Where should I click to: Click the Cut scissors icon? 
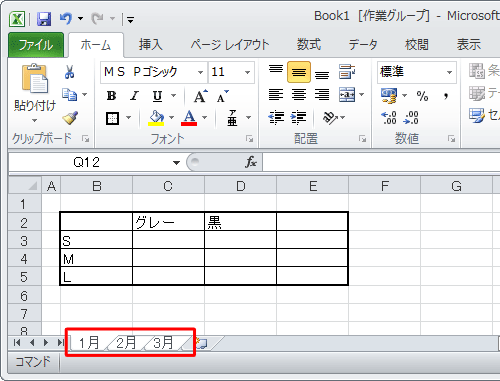click(x=69, y=72)
